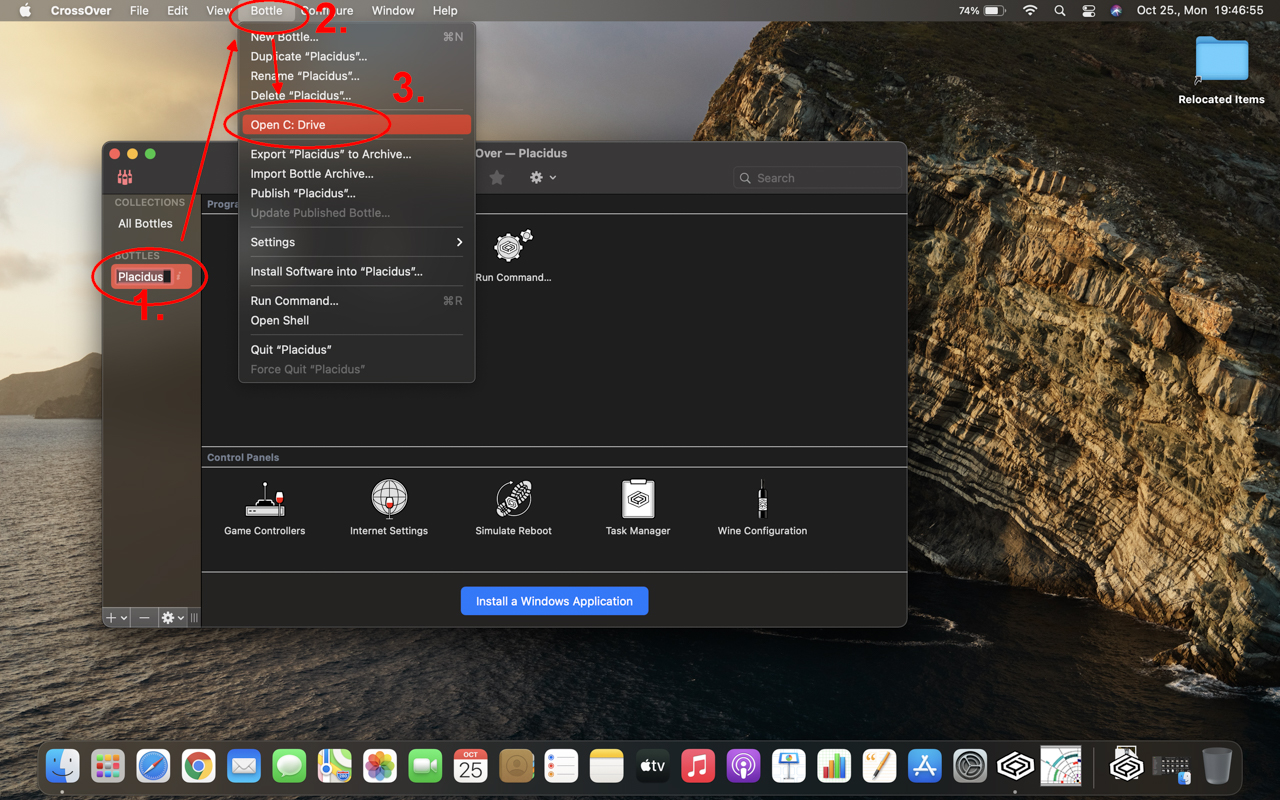This screenshot has height=800, width=1280.
Task: Select Export "Placidus" to Archive…
Action: pos(356,154)
